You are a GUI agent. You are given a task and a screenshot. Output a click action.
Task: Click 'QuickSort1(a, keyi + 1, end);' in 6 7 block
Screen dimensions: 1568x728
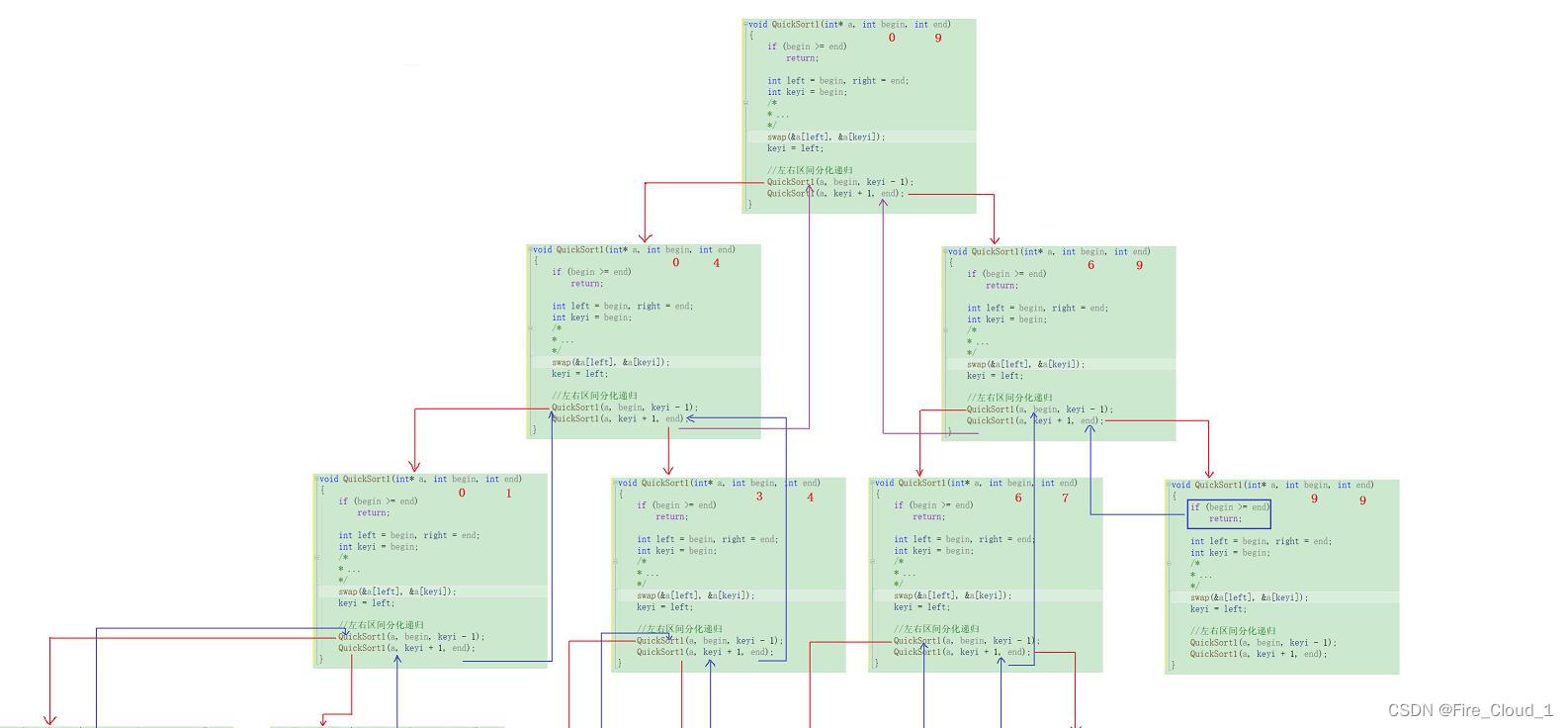coord(962,653)
